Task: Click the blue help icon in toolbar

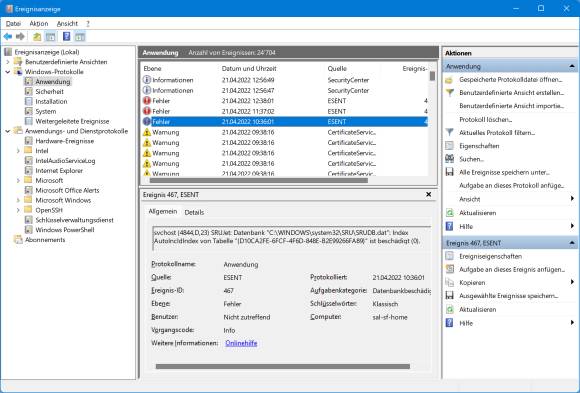Action: tap(67, 36)
